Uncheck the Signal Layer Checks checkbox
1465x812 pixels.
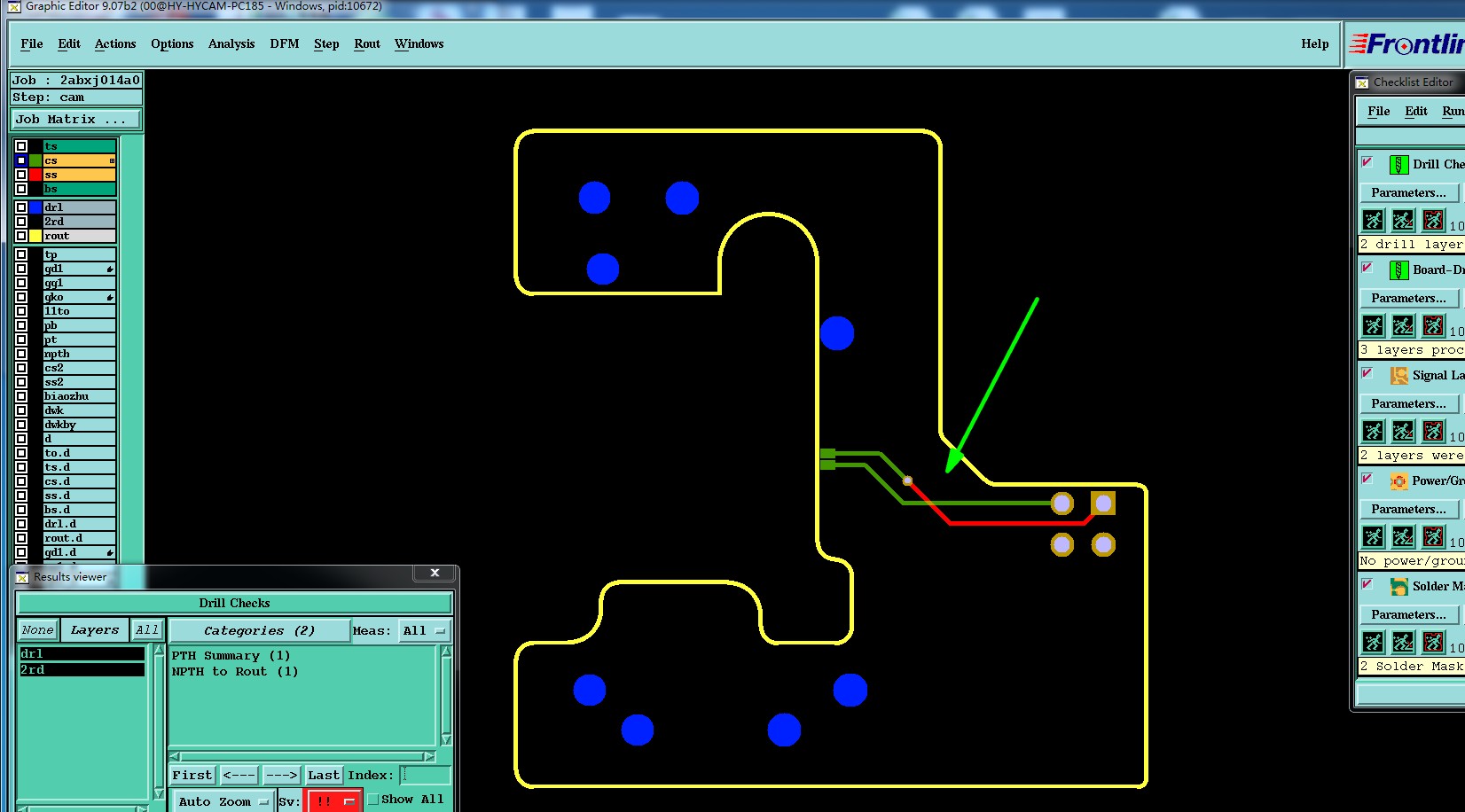[x=1367, y=373]
